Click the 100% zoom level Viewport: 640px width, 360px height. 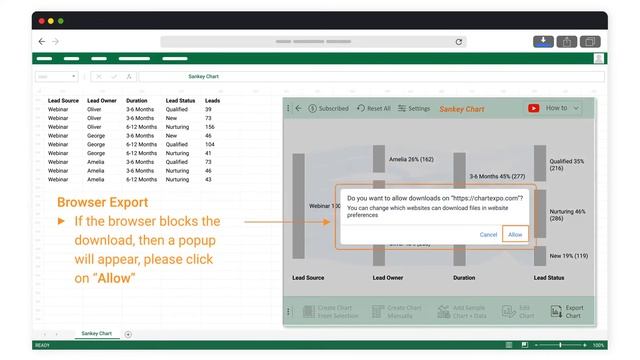[598, 345]
